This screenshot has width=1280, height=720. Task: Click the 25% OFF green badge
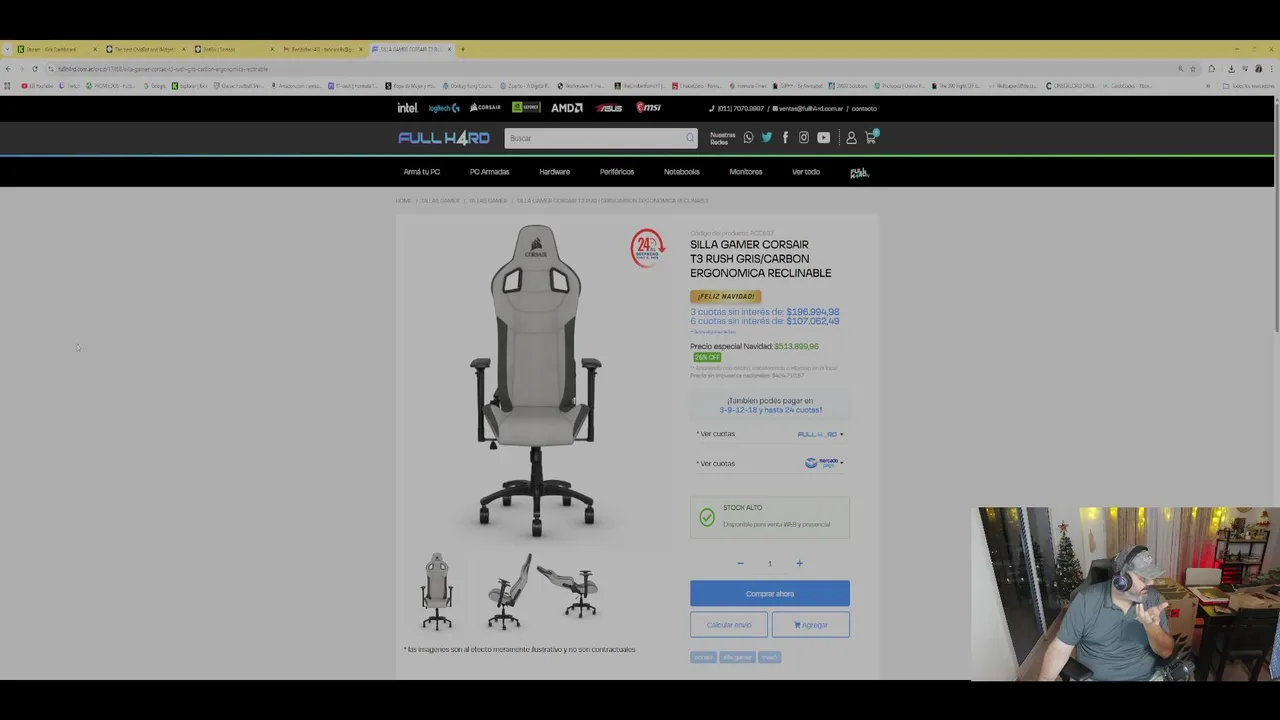pos(707,357)
